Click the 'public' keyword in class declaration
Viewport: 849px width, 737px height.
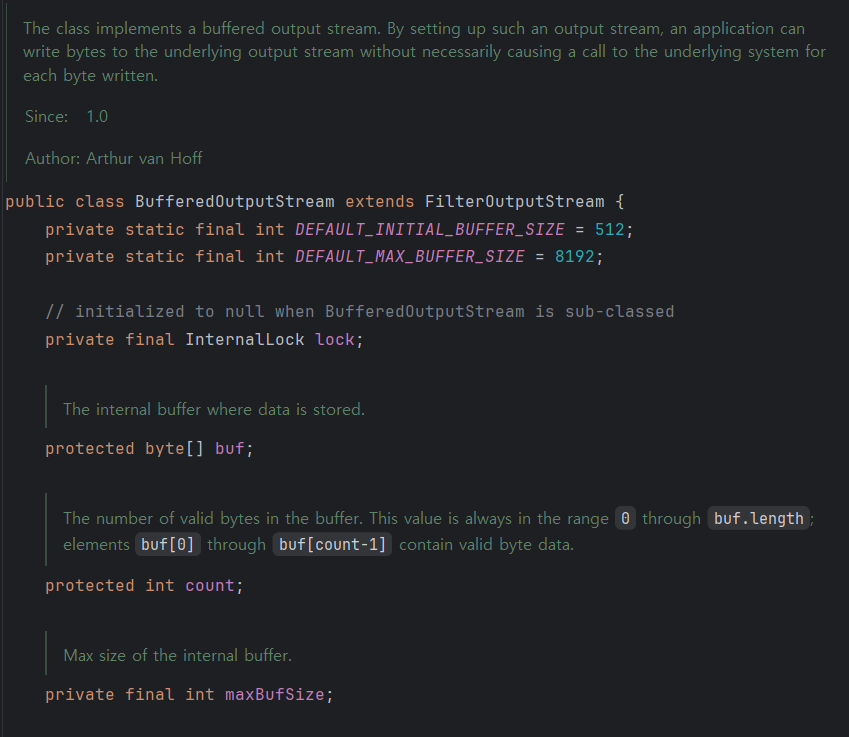tap(35, 202)
